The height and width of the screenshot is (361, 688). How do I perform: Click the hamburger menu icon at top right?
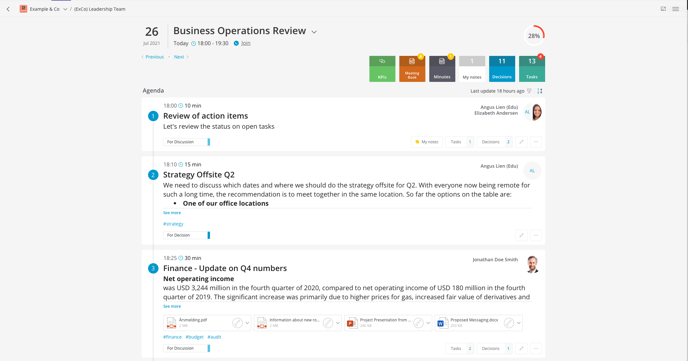(x=676, y=9)
